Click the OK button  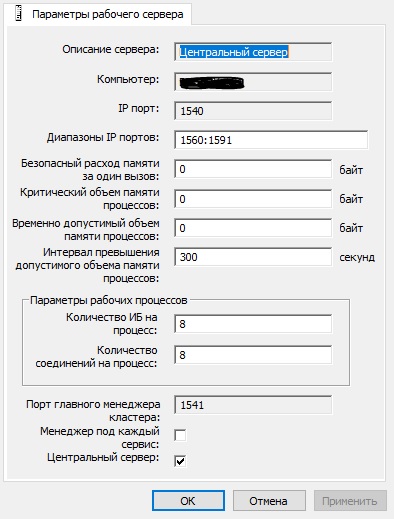point(188,501)
